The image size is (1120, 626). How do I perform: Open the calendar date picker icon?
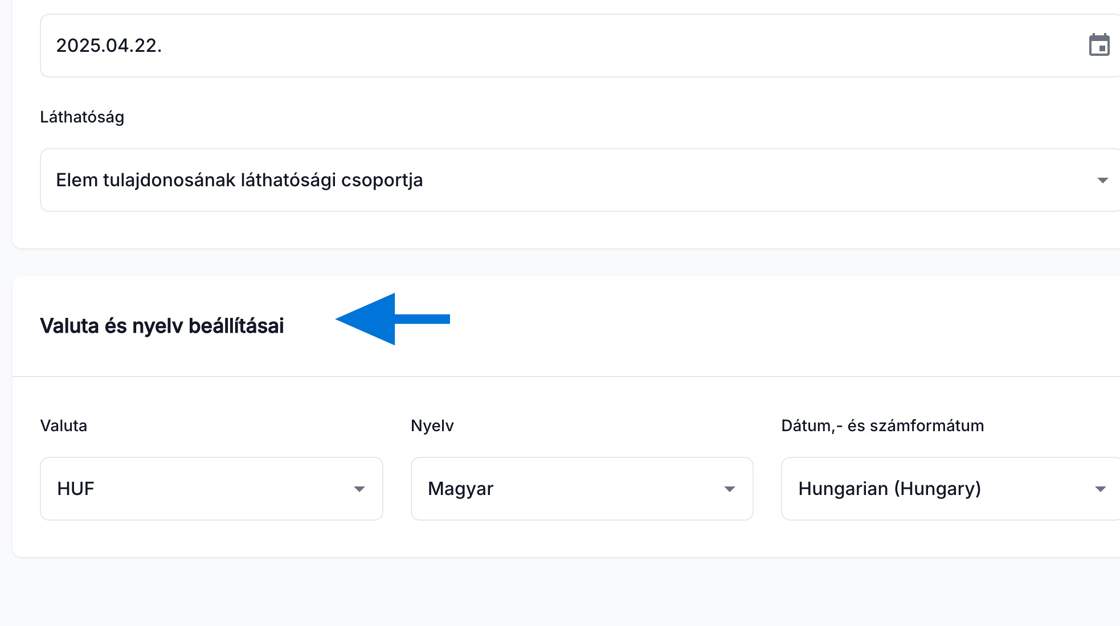tap(1099, 45)
